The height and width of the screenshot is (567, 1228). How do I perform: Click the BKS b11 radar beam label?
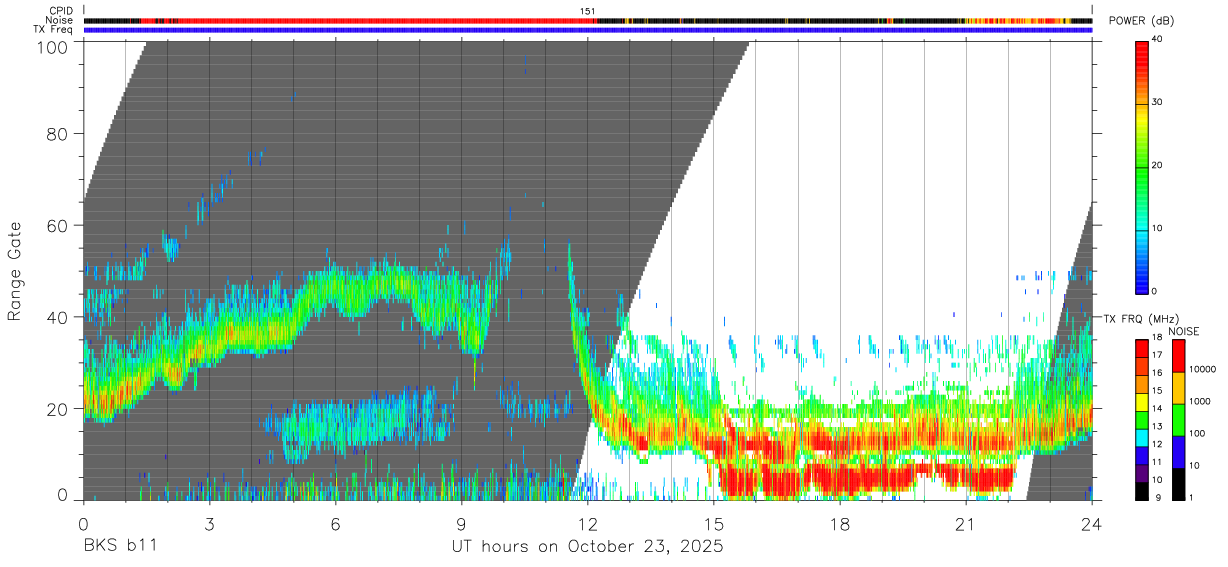tap(119, 547)
